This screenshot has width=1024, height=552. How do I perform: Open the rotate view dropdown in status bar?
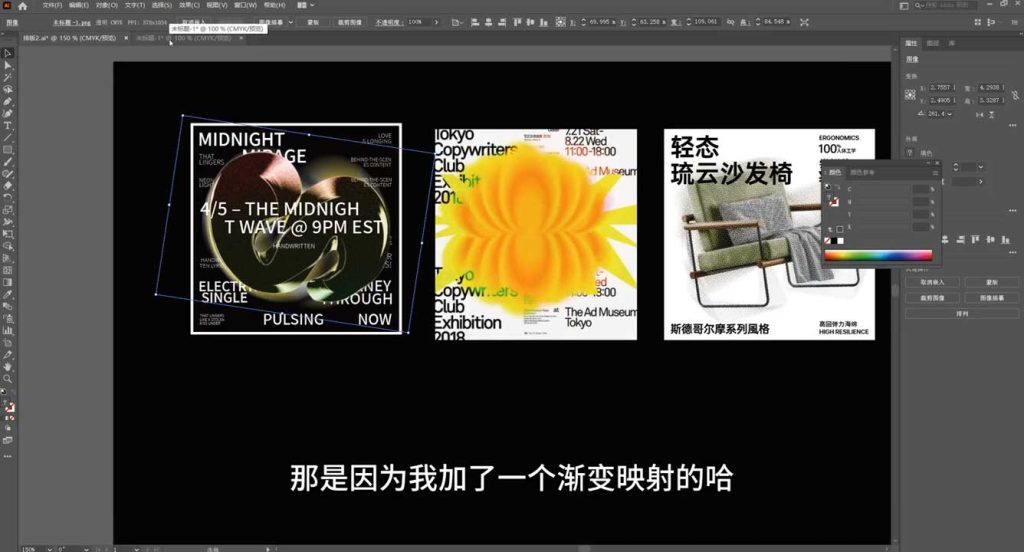click(86, 549)
